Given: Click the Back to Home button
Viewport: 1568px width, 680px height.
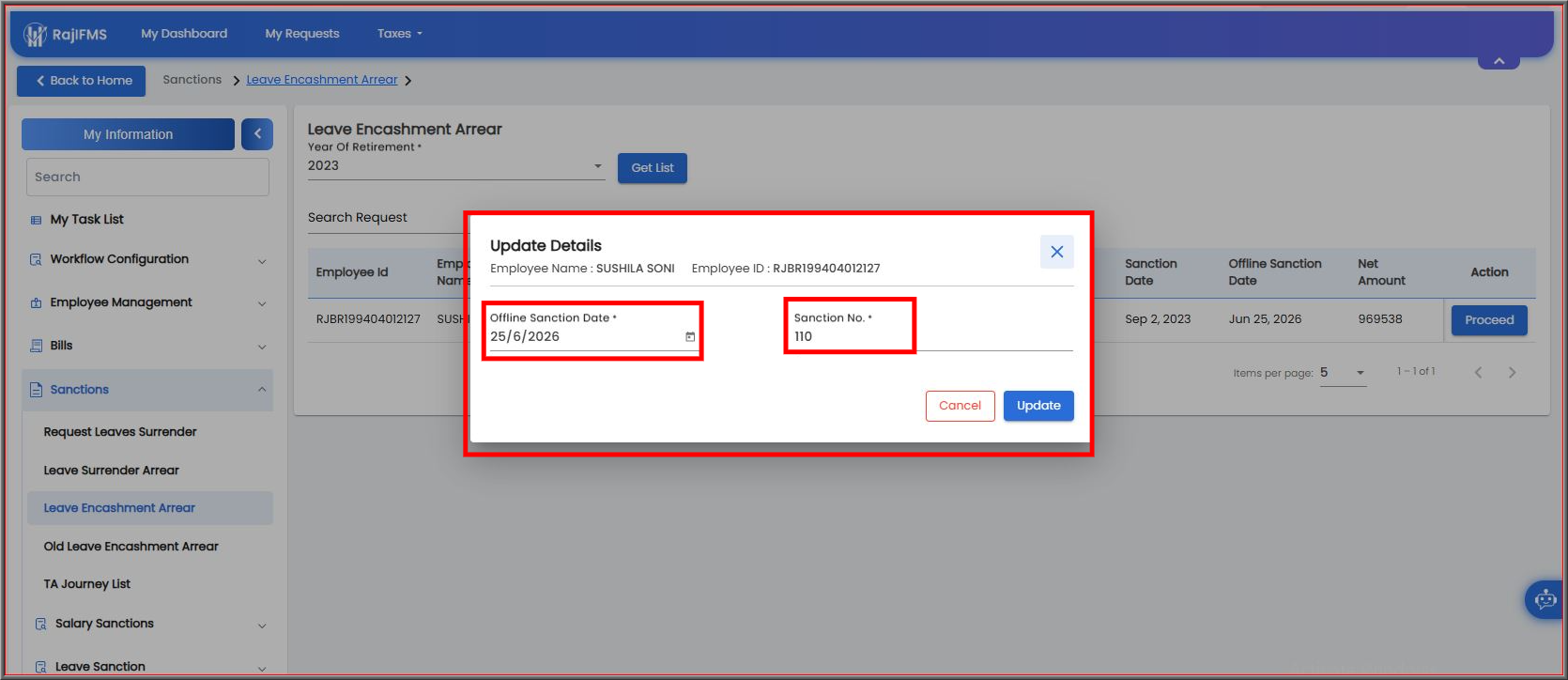Looking at the screenshot, I should tap(82, 81).
